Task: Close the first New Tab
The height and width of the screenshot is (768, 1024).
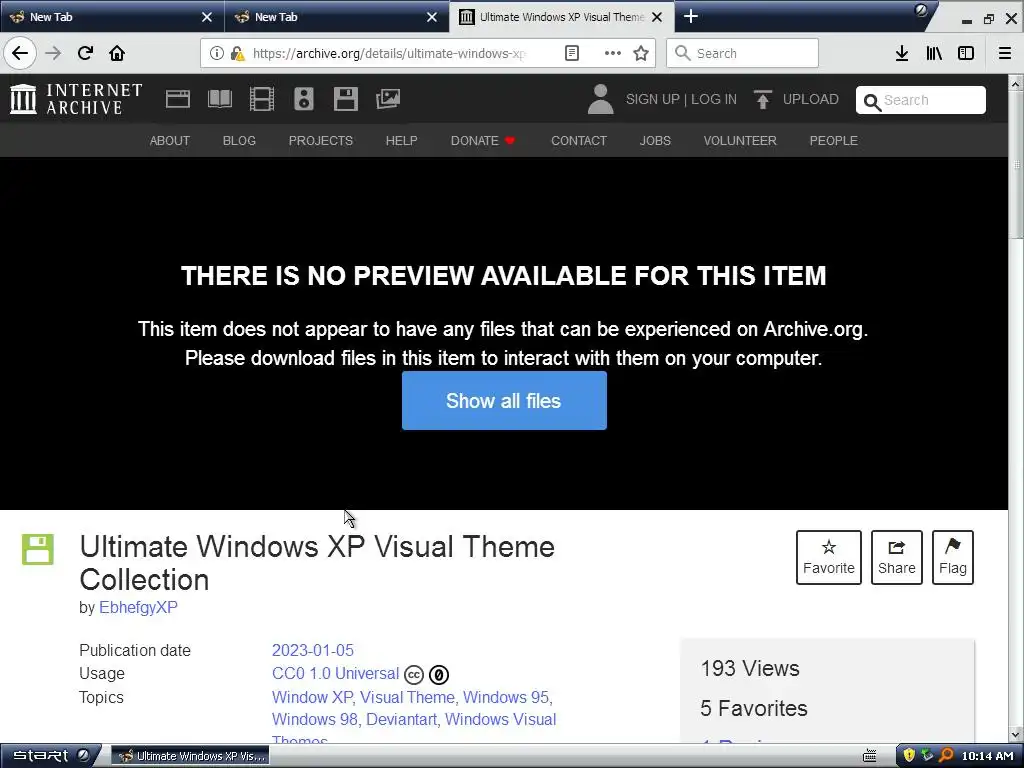Action: (x=207, y=17)
